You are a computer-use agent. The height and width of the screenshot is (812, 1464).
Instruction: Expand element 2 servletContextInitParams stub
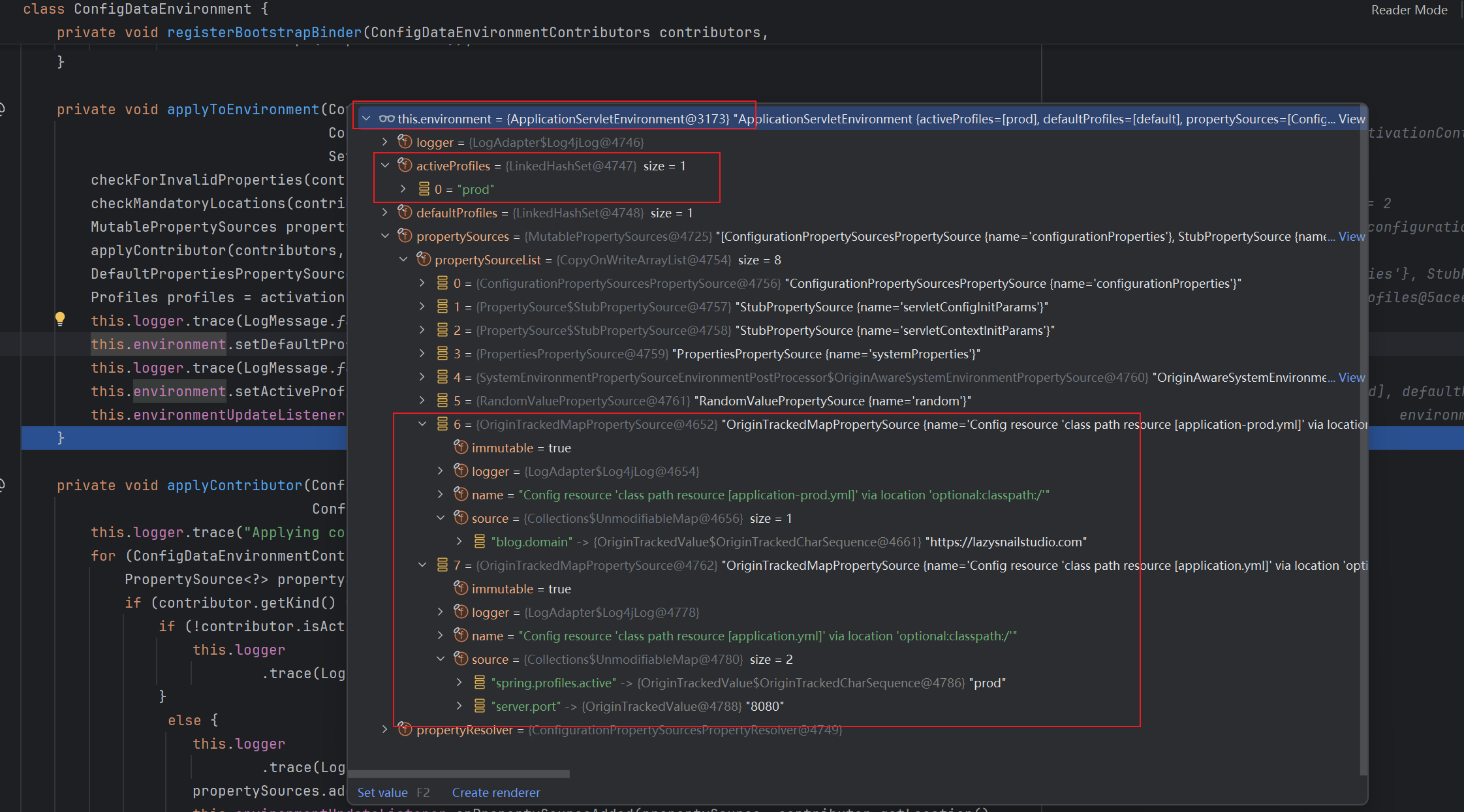(x=422, y=330)
